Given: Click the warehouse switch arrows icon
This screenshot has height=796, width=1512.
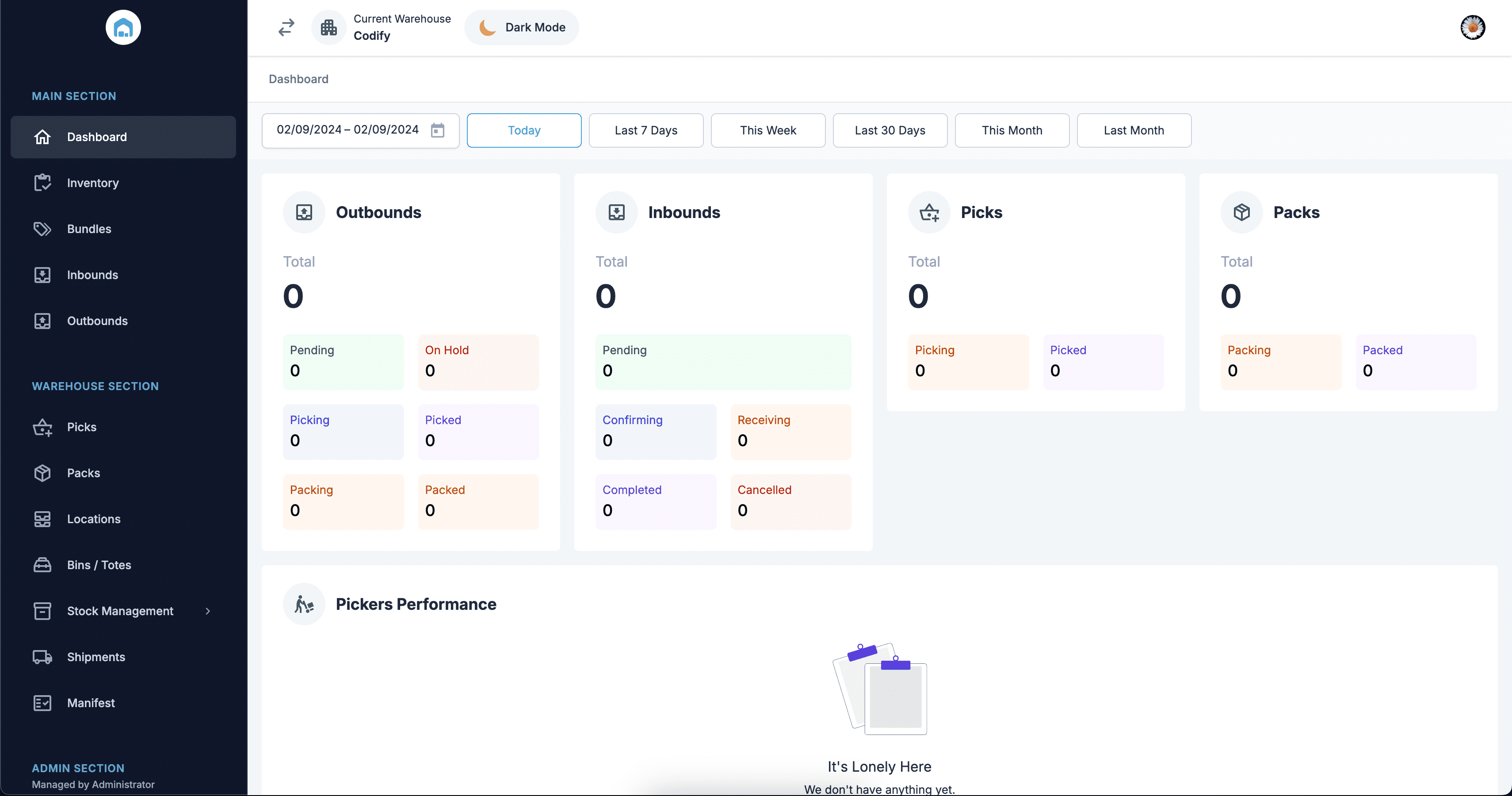Looking at the screenshot, I should click(x=286, y=27).
